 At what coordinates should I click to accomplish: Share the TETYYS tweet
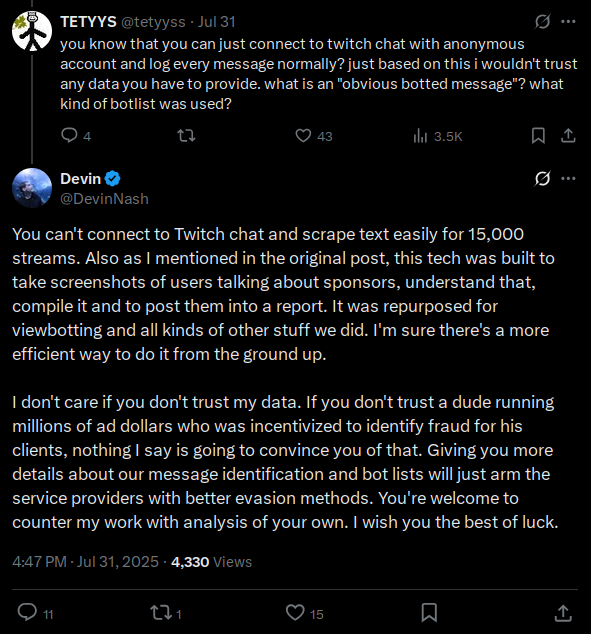coord(568,135)
